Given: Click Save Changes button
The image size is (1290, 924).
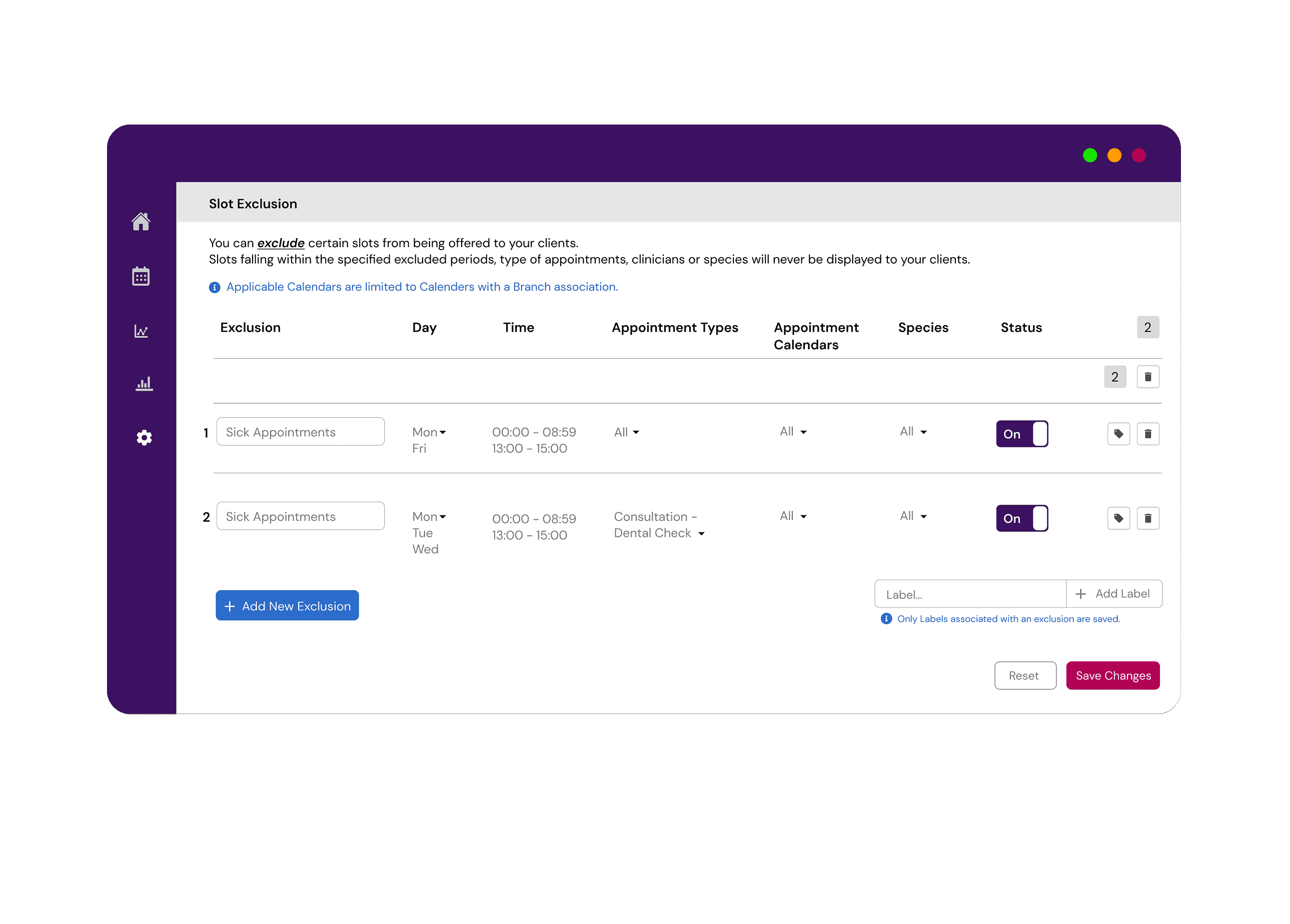Looking at the screenshot, I should coord(1112,675).
